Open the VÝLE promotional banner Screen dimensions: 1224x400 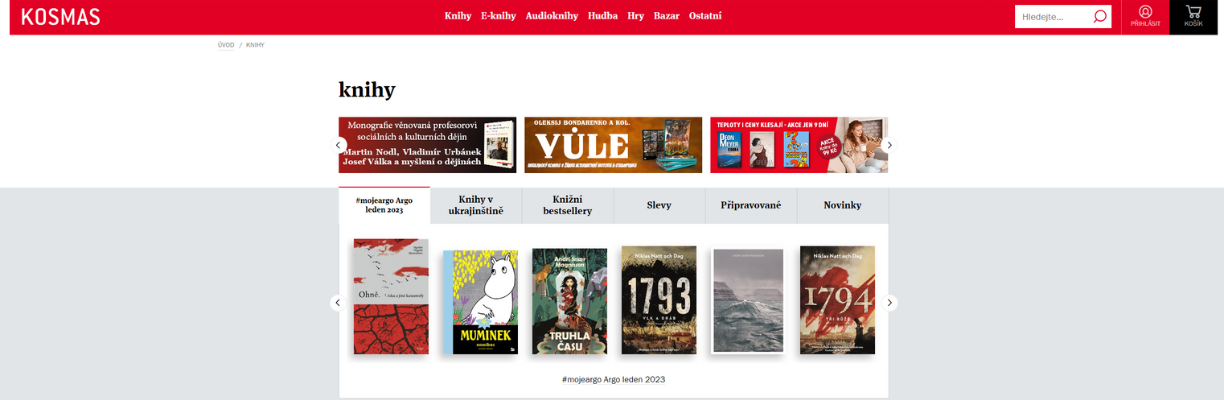click(x=613, y=145)
